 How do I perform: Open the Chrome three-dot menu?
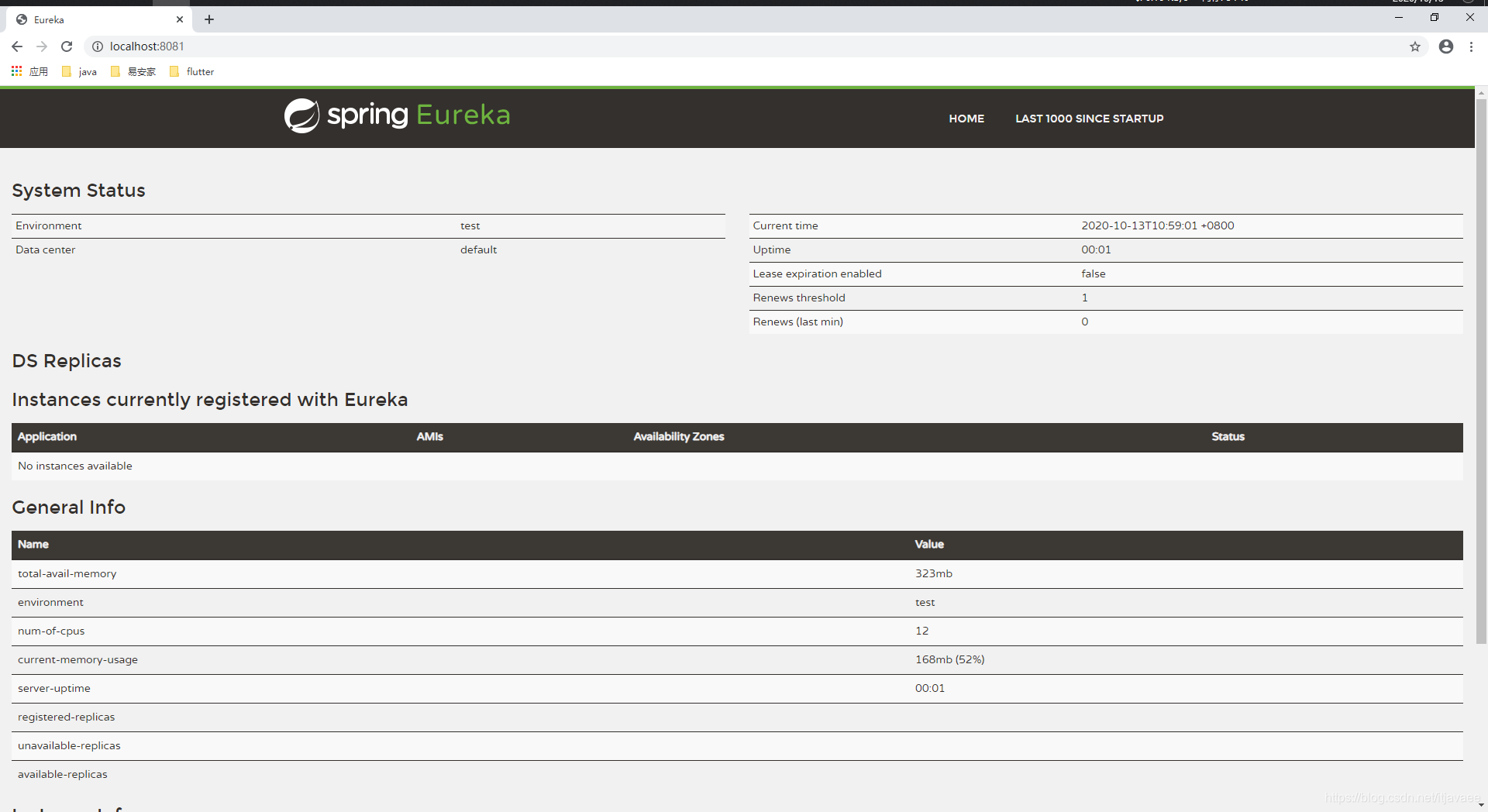pyautogui.click(x=1471, y=46)
